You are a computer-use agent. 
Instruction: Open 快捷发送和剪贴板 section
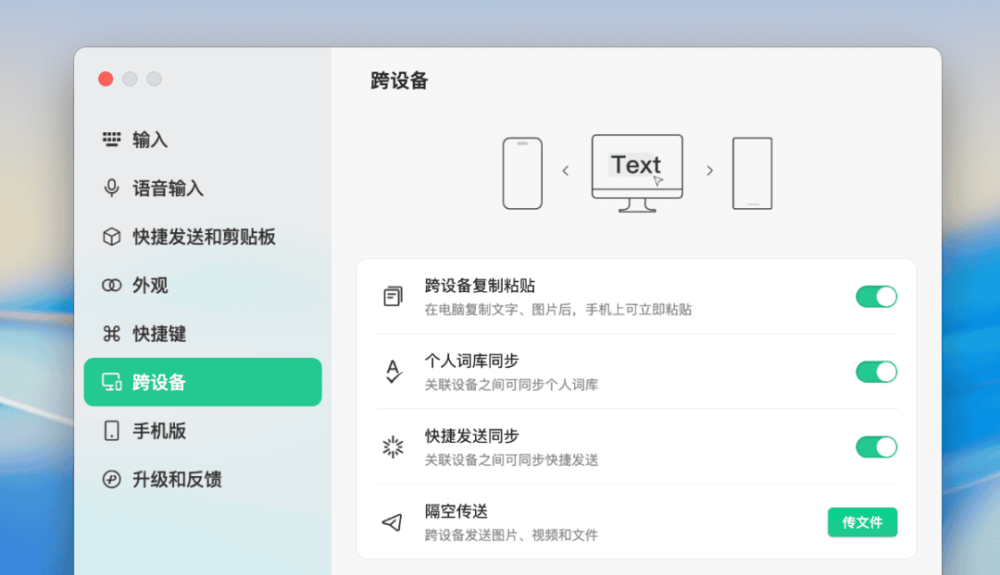tap(203, 237)
